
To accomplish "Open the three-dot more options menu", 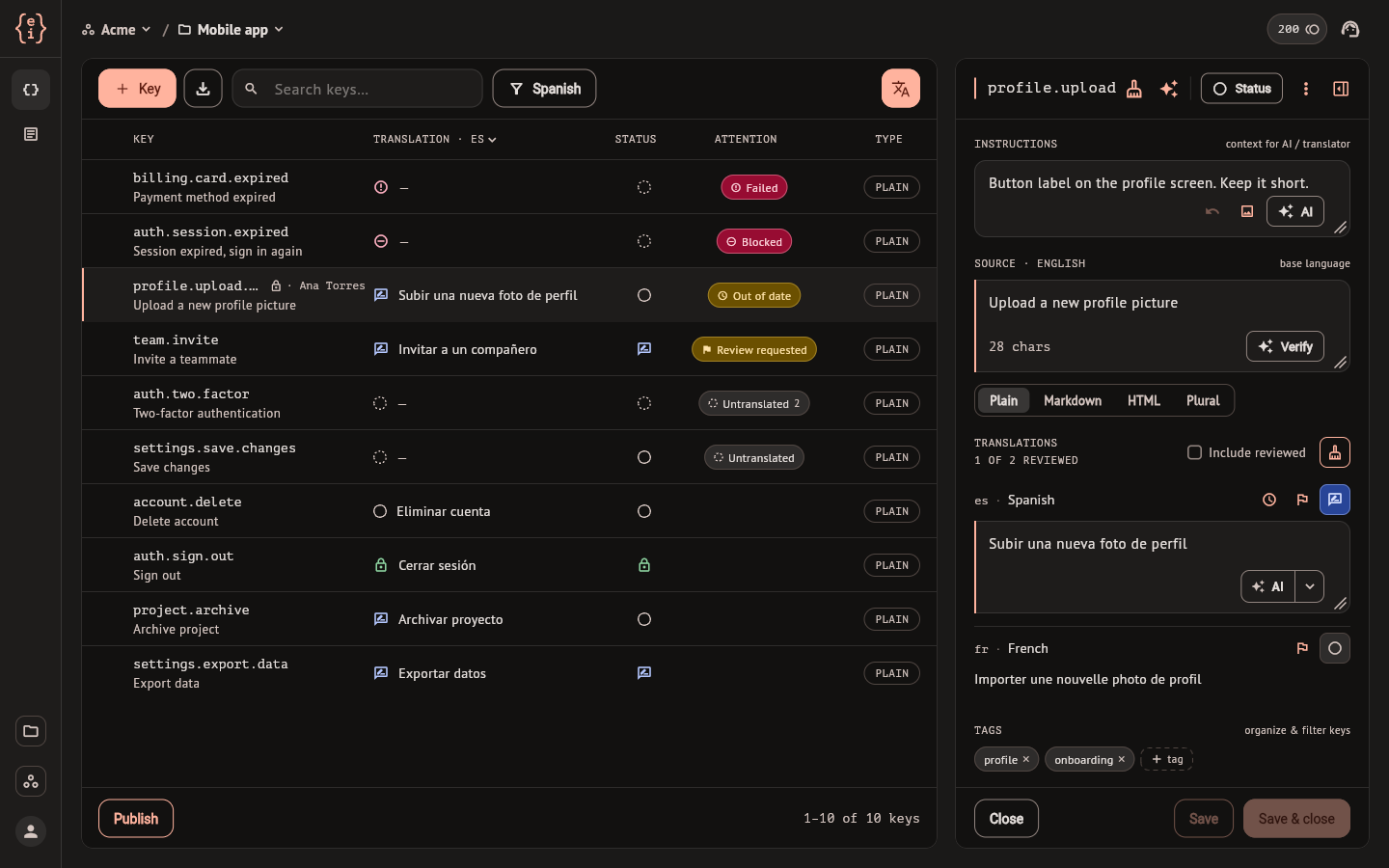I will [1306, 89].
